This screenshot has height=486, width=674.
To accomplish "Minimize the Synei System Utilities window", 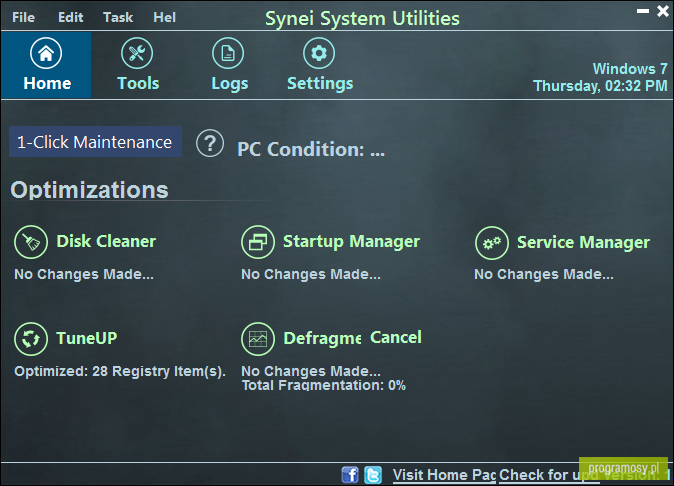I will coord(643,11).
